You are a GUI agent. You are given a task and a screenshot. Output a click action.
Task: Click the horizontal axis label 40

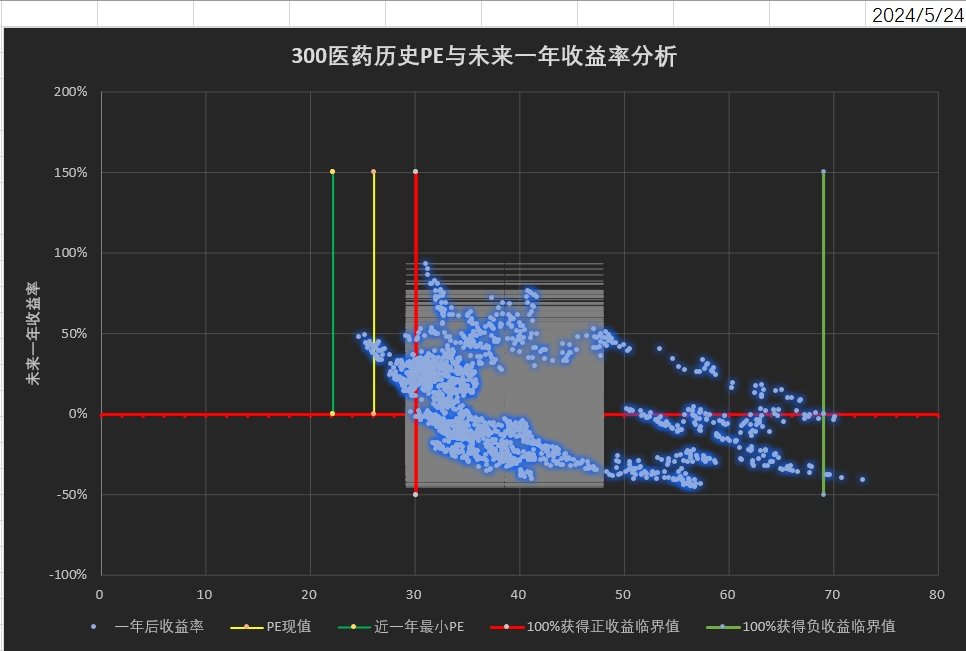pyautogui.click(x=519, y=594)
